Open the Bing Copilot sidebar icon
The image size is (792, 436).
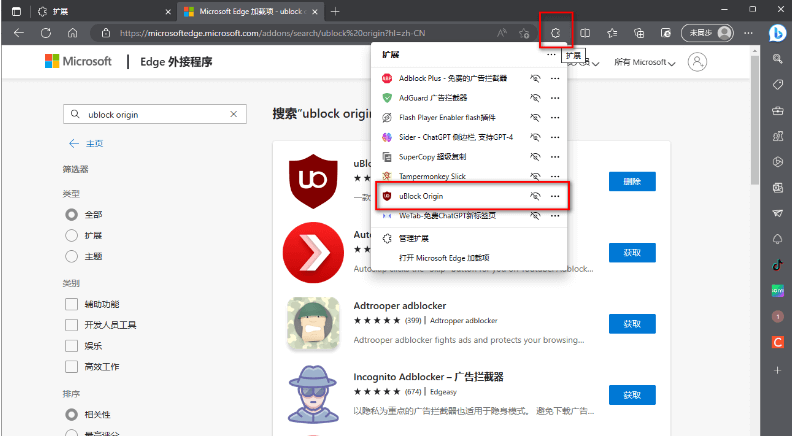tap(777, 33)
